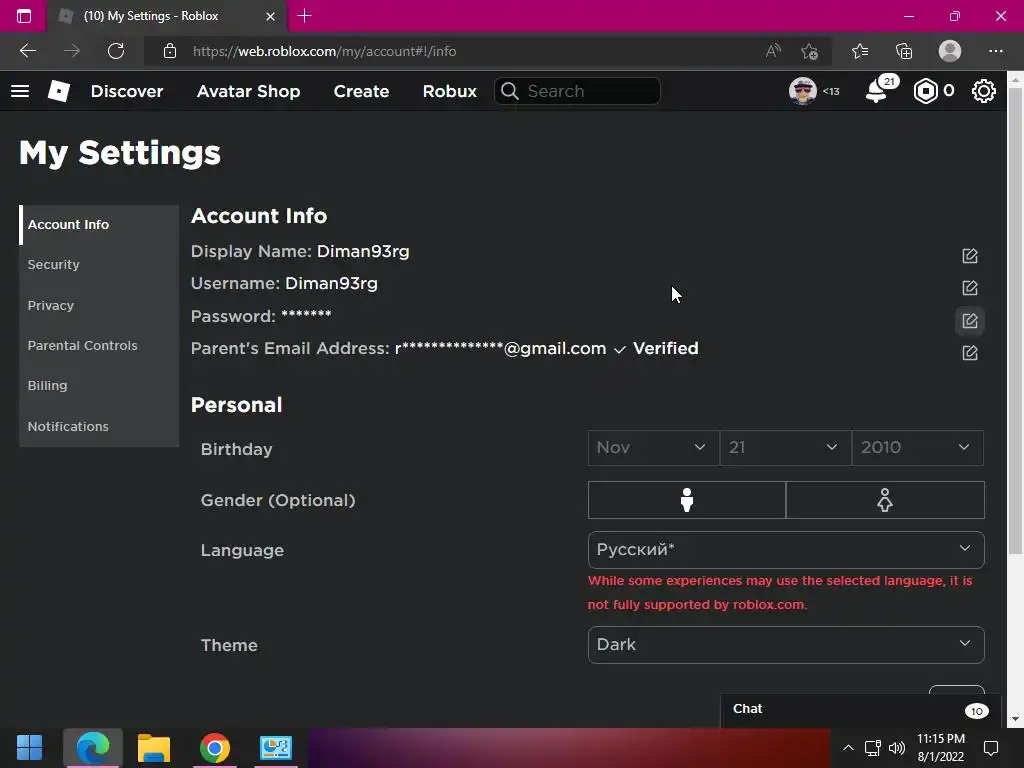Switch to the Security settings tab
1024x768 pixels.
tap(99, 264)
